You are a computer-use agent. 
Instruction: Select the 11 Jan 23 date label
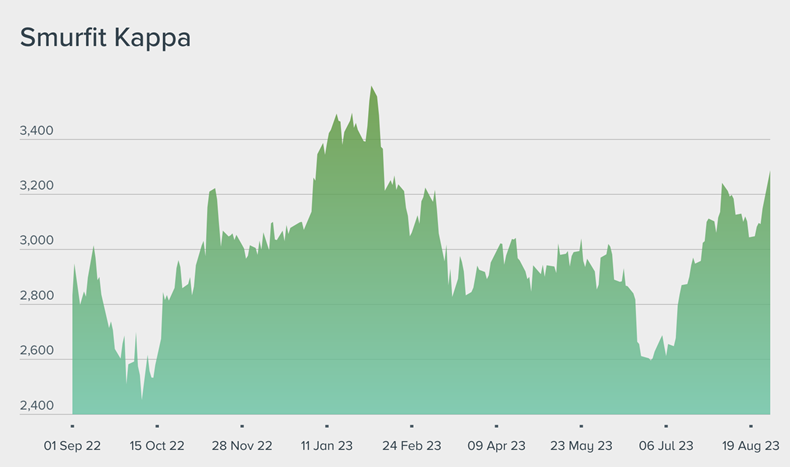click(326, 445)
